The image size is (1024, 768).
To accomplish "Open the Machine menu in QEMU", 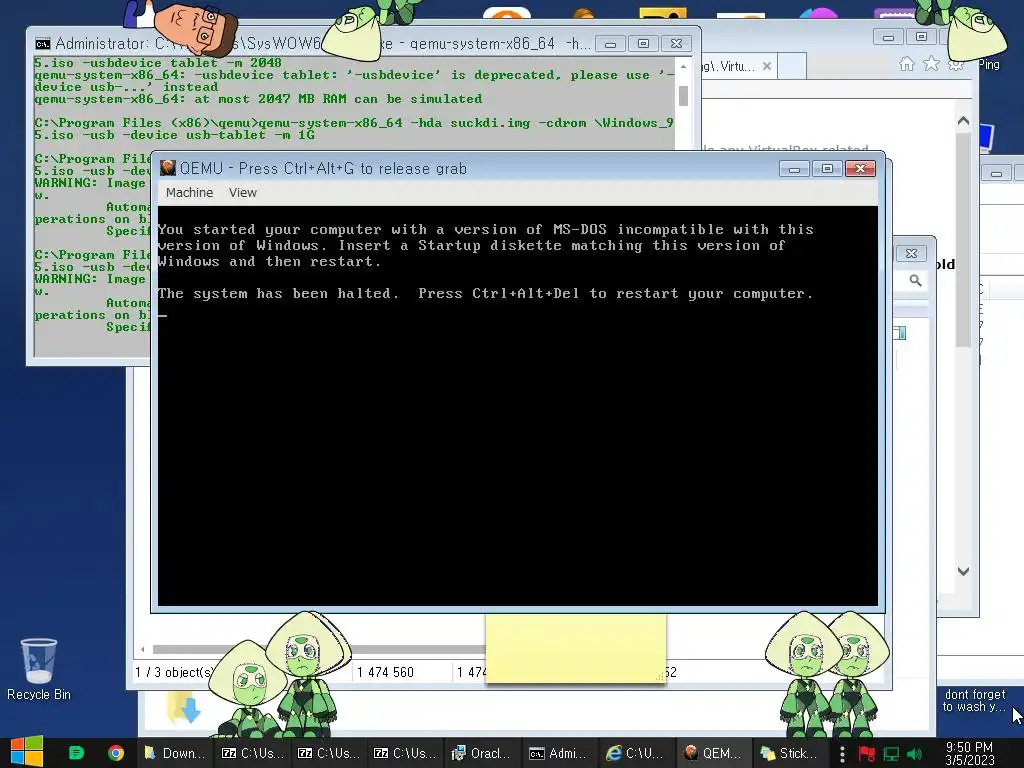I will pyautogui.click(x=189, y=193).
